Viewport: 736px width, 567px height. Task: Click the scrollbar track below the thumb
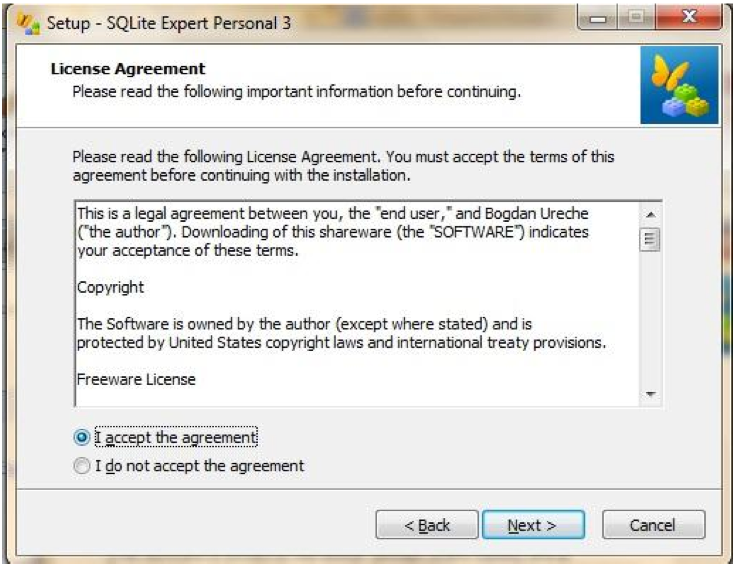click(651, 317)
